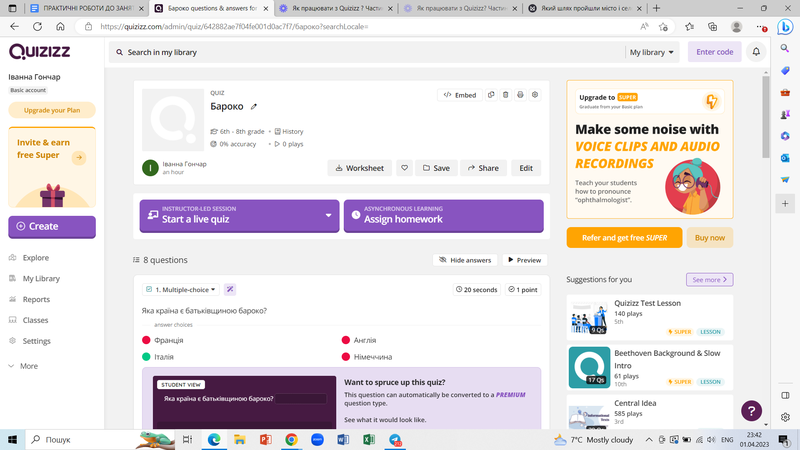
Task: Click browser refresh button
Action: (x=37, y=27)
